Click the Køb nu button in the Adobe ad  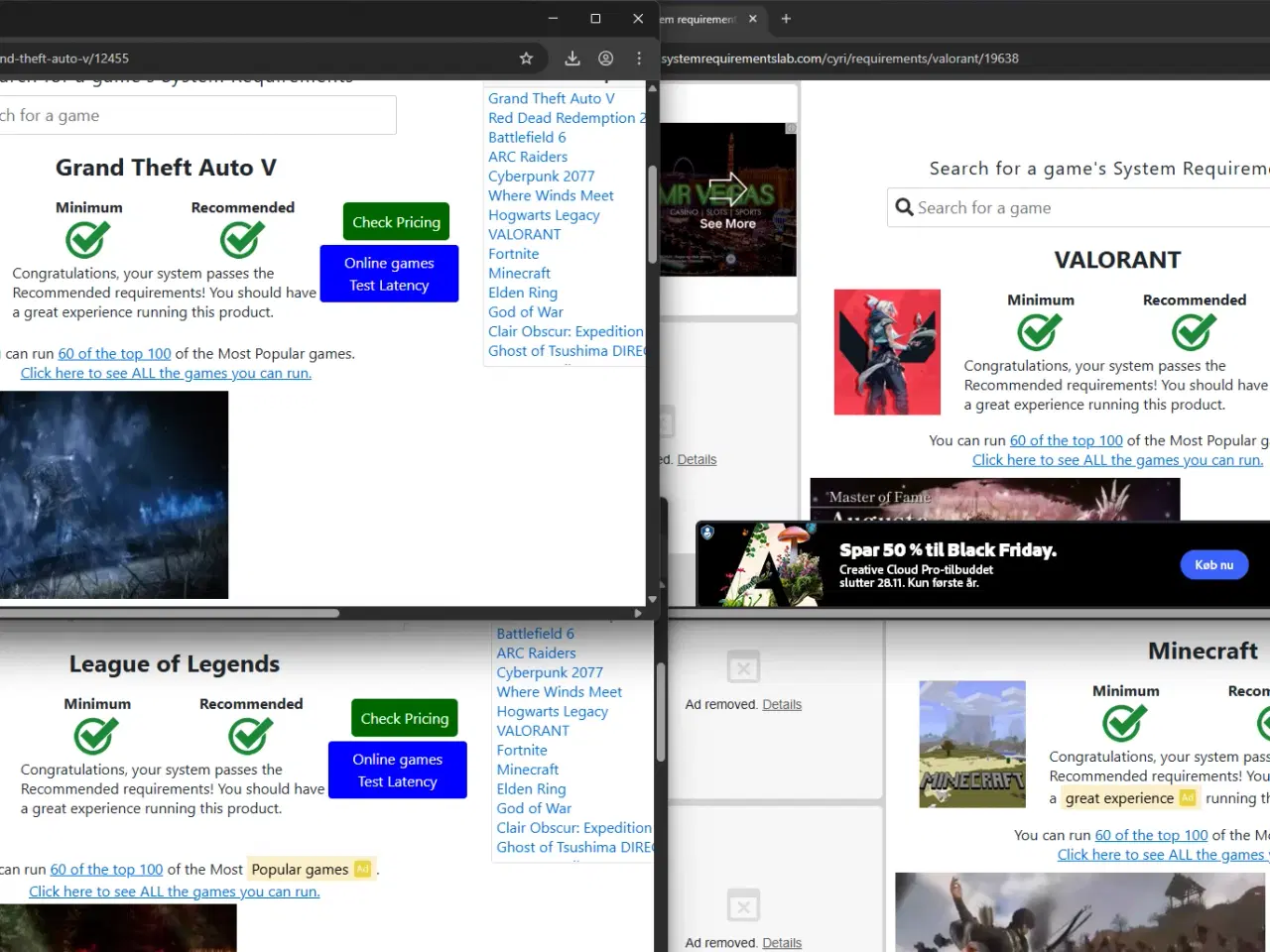1213,565
